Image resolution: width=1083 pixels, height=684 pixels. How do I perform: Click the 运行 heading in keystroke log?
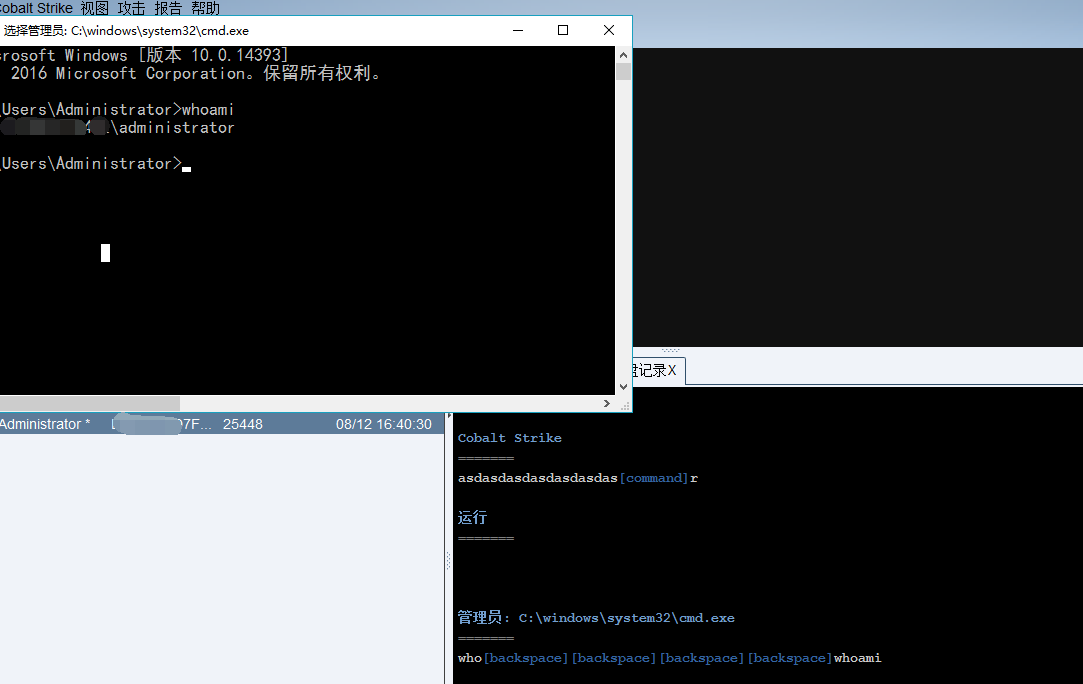click(472, 517)
